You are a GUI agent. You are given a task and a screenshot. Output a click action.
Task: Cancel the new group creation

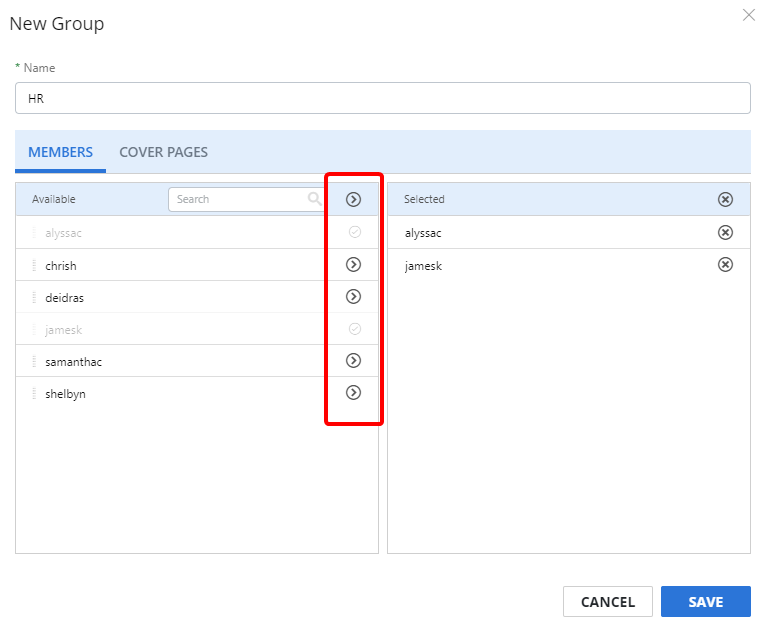607,601
